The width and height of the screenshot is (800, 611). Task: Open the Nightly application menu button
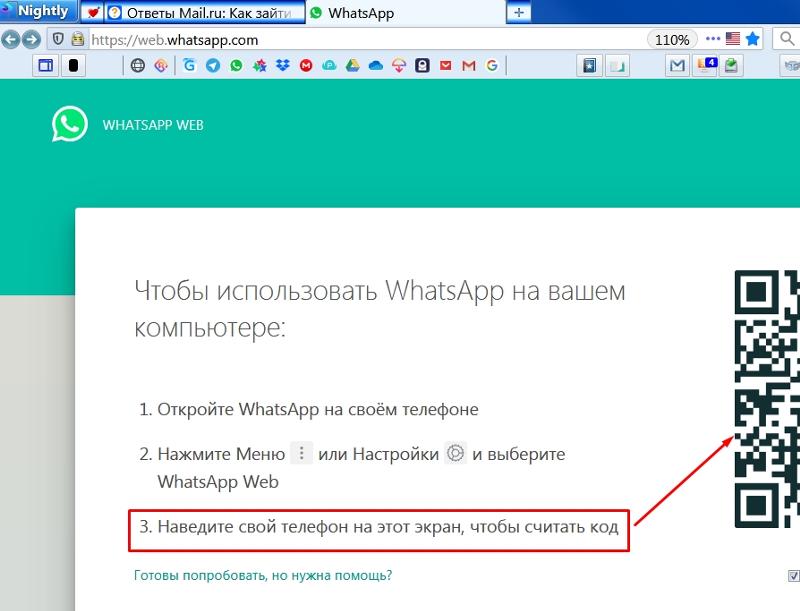37,11
